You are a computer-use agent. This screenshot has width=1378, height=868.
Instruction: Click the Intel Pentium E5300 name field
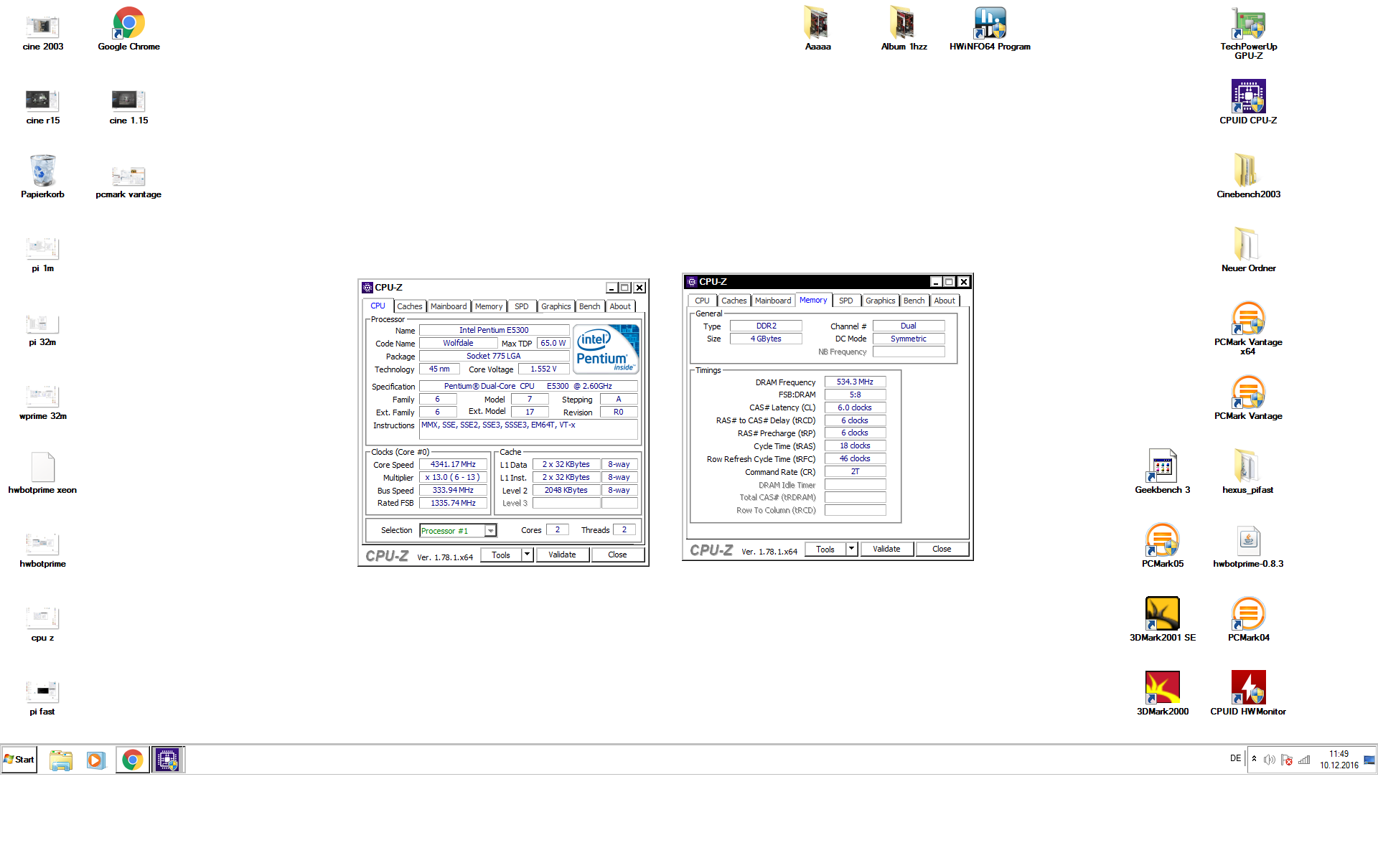(x=494, y=331)
